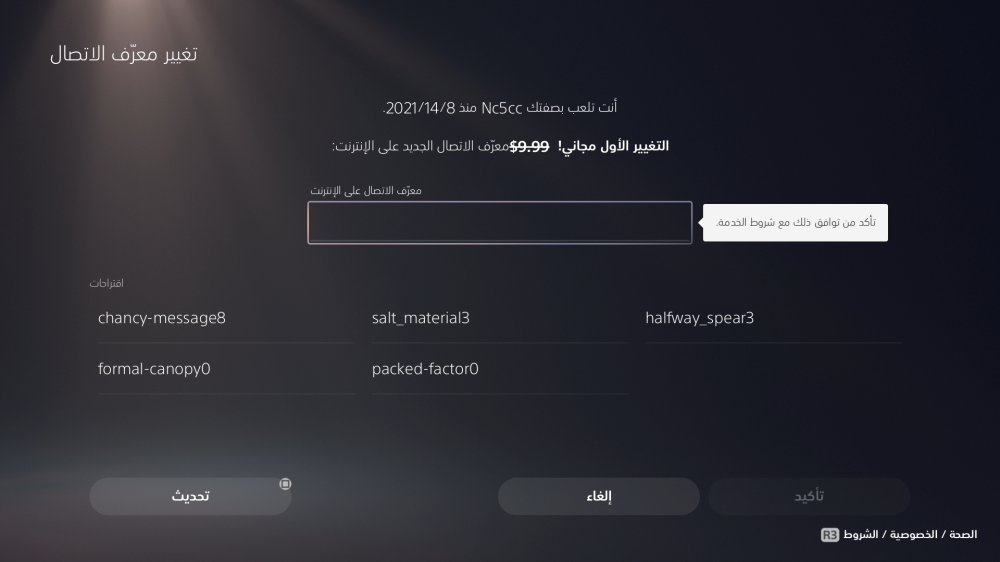Screen dimensions: 1000x562
Task: Choose packed-factor0 as online ID
Action: pyautogui.click(x=500, y=369)
